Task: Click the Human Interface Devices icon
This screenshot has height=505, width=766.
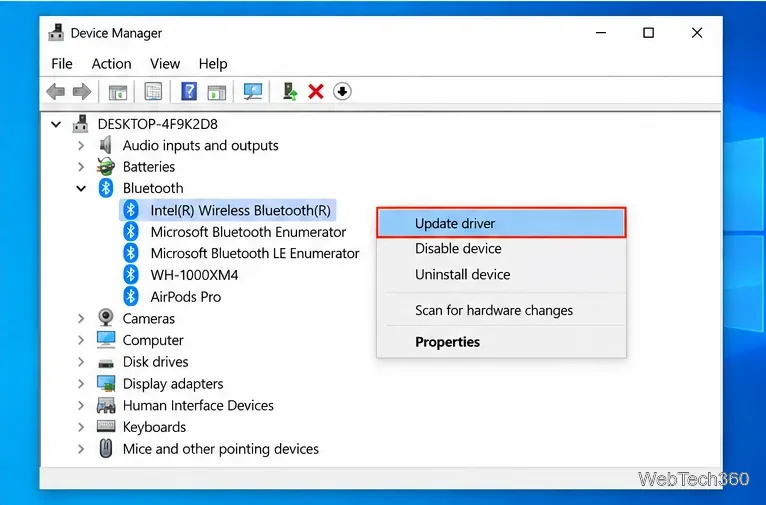Action: [x=106, y=405]
